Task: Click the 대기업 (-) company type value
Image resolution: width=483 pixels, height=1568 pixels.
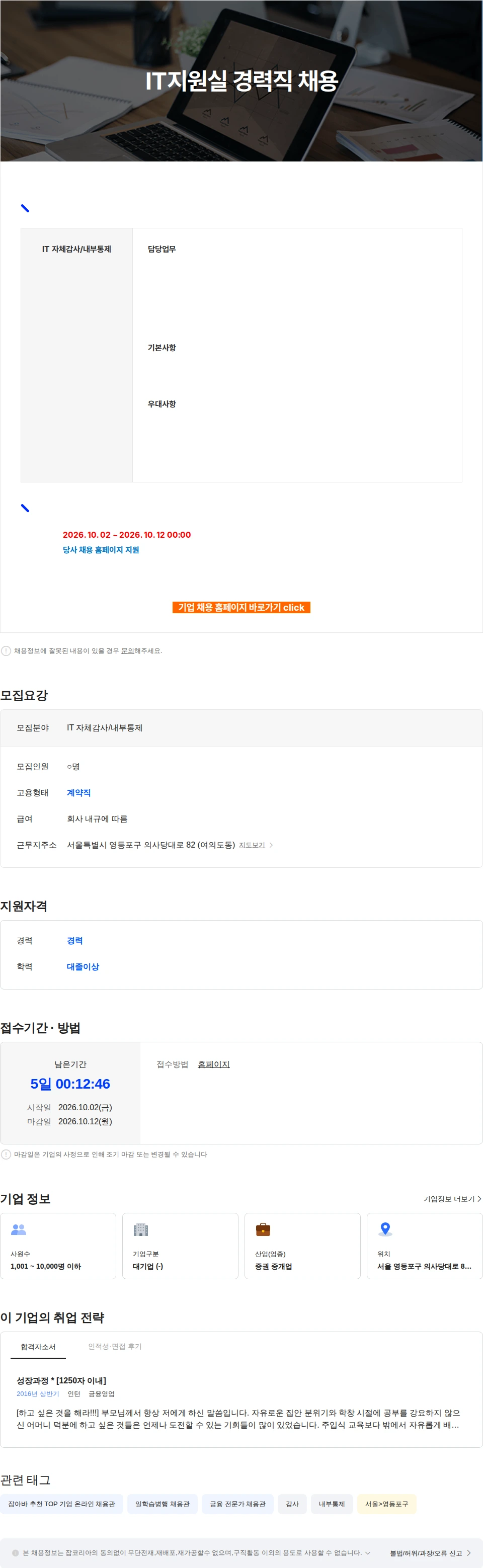Action: [148, 1266]
